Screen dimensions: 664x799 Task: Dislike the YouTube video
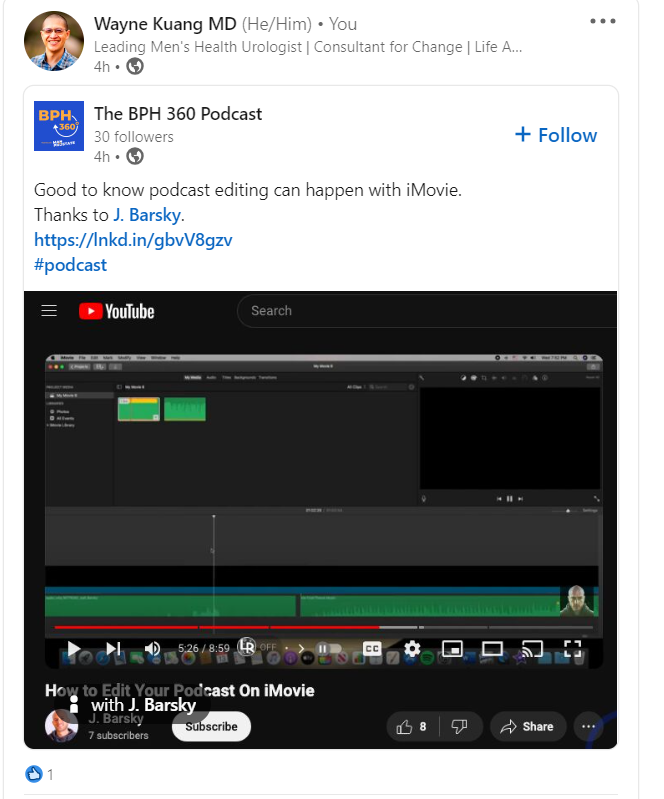coord(460,727)
